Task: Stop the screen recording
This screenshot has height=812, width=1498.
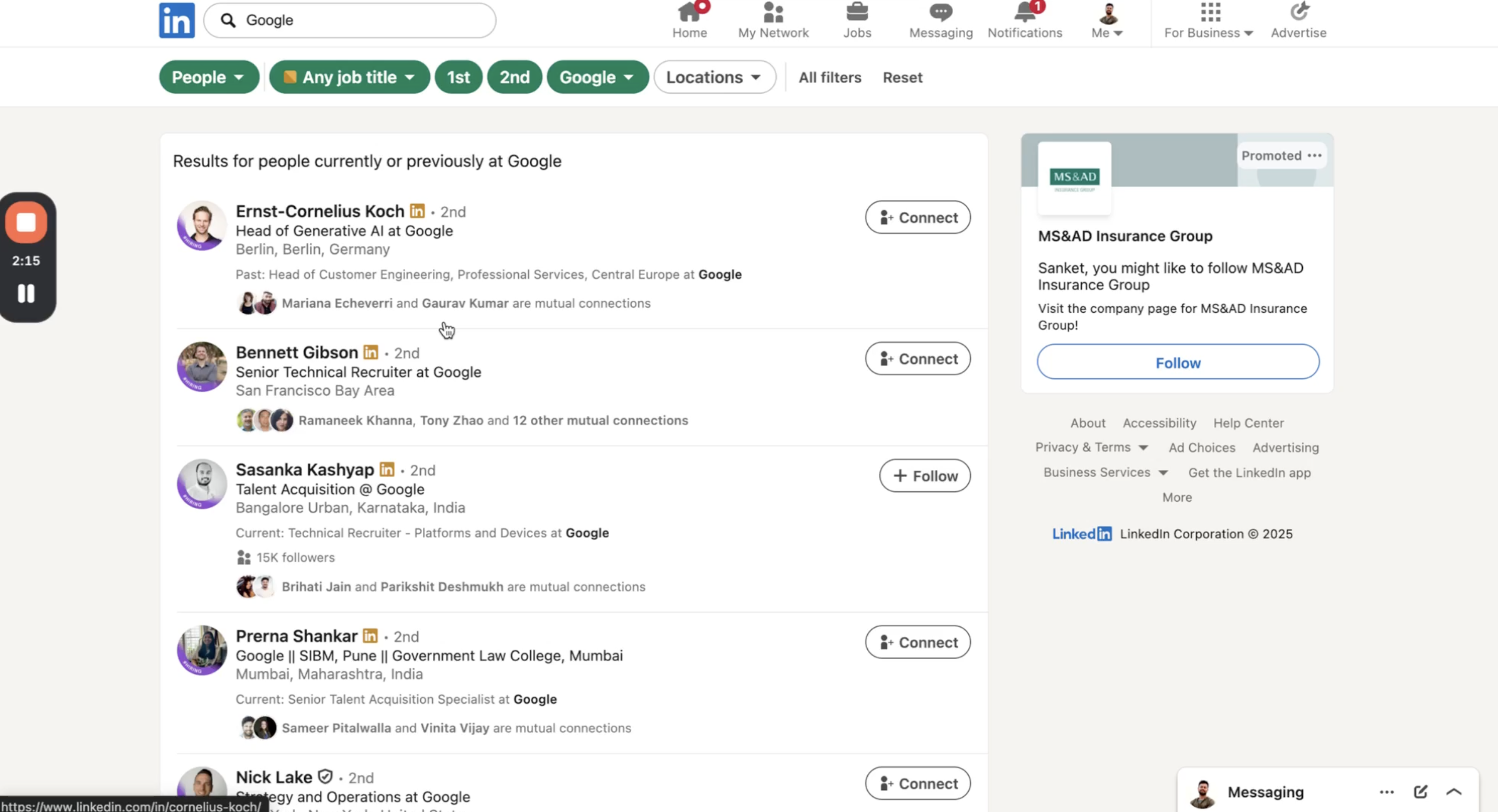Action: tap(26, 222)
